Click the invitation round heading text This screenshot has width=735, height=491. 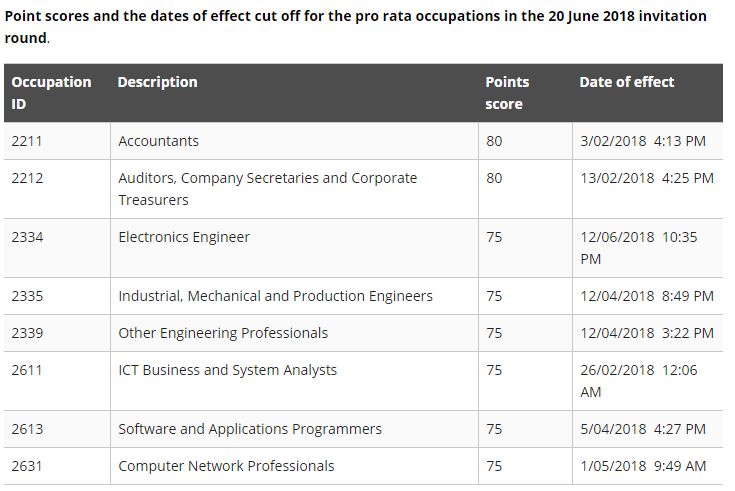pos(355,27)
